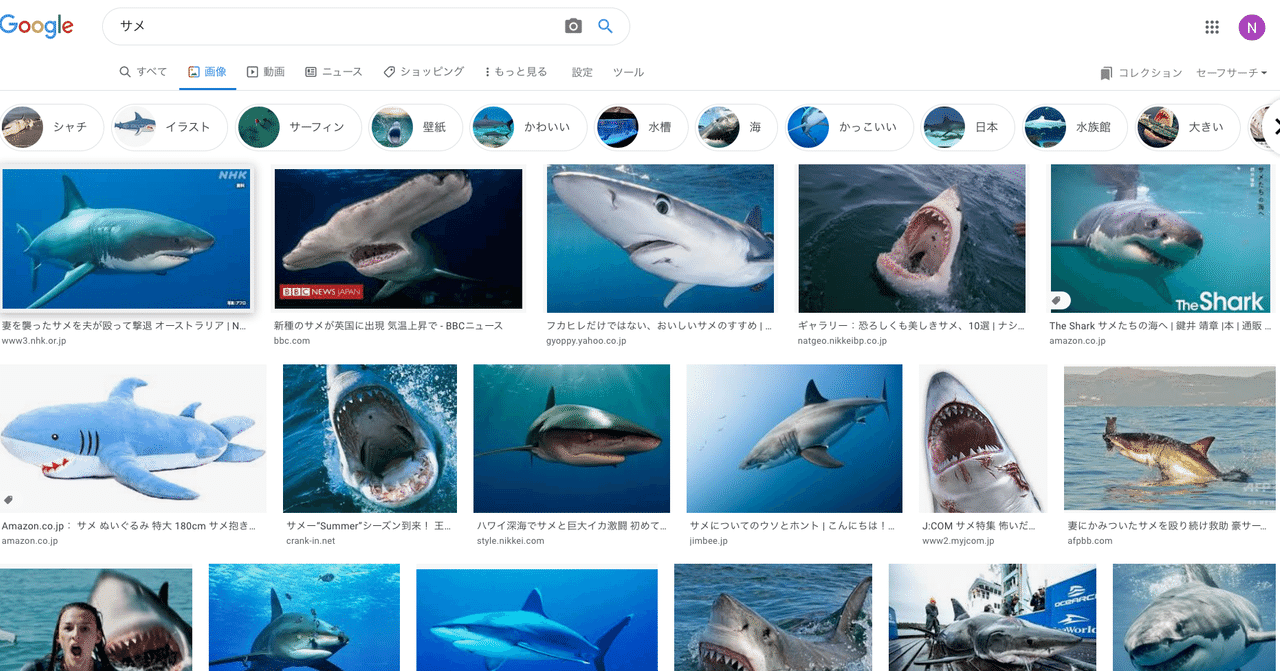
Task: Click the ショッピング tag icon
Action: (x=388, y=71)
